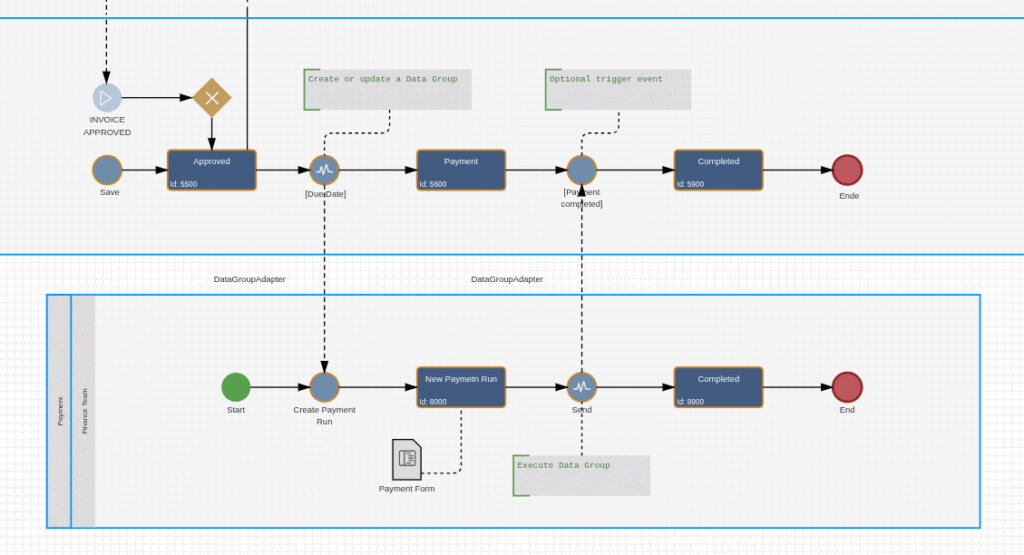The width and height of the screenshot is (1024, 555).
Task: Click the Payment task with Id 5600
Action: coord(461,170)
